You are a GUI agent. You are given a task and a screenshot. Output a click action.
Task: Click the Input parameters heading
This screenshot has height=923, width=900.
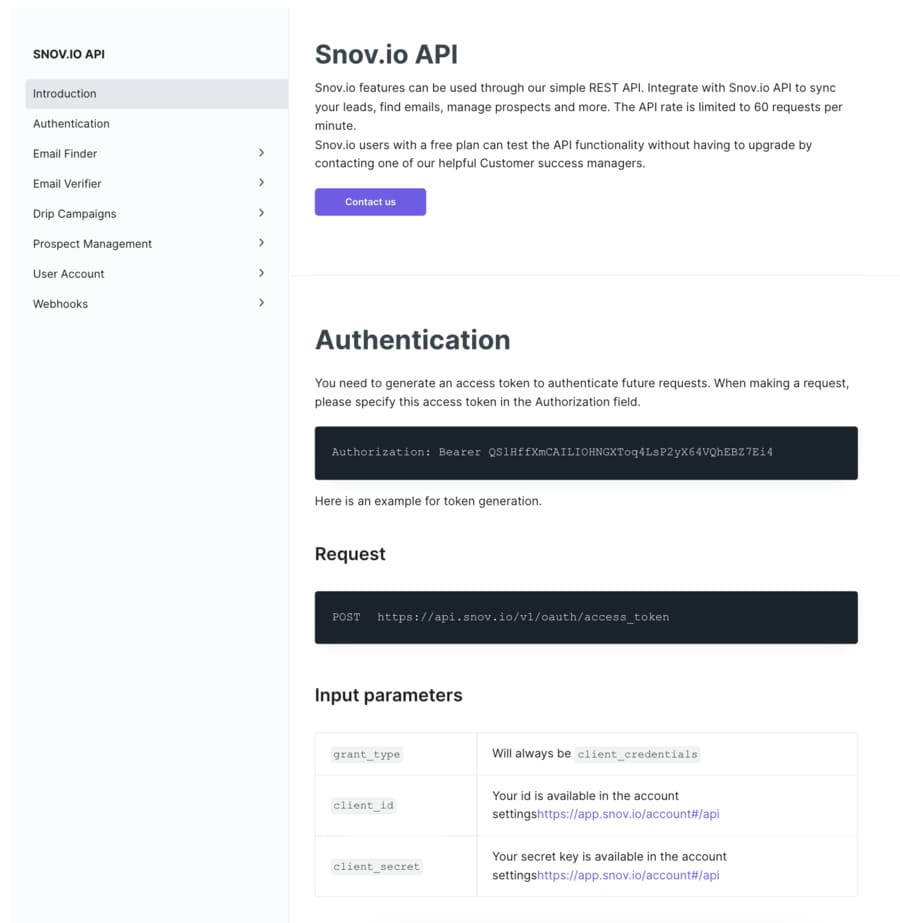pyautogui.click(x=388, y=695)
